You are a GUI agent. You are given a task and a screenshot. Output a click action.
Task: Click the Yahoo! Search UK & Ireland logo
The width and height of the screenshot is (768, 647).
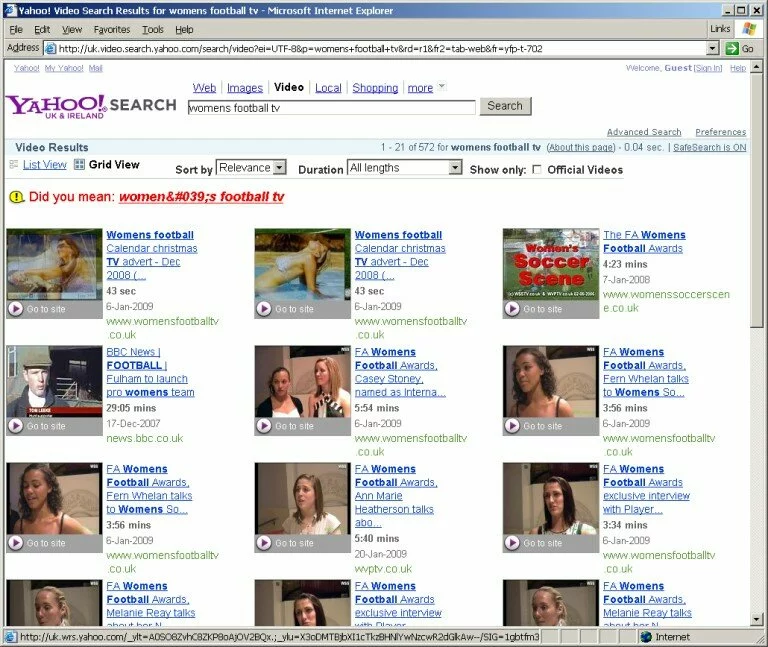coord(91,106)
